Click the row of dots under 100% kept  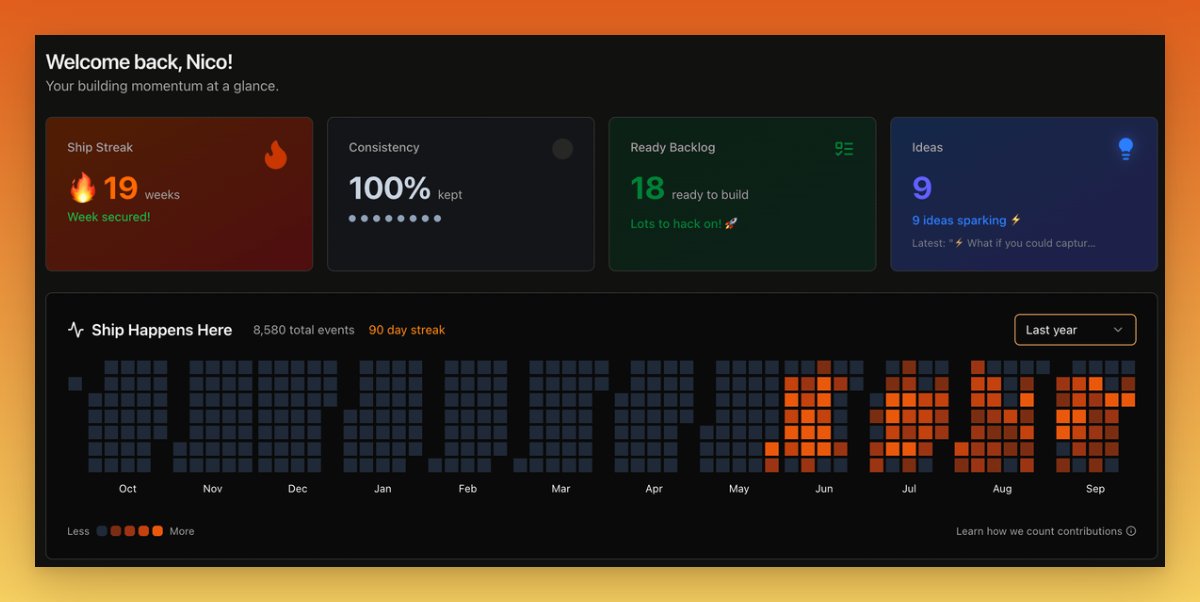point(395,218)
